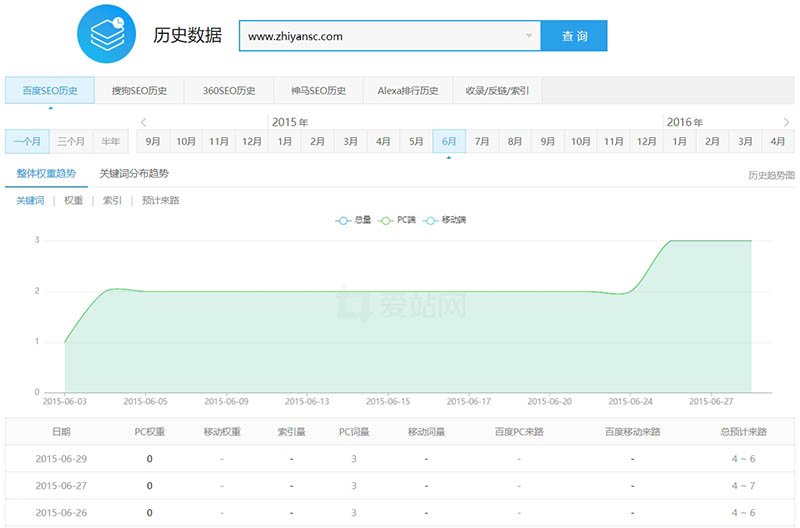Screen dimensions: 800x528
Task: Select 2月 under the 2016年 label
Action: [x=712, y=141]
